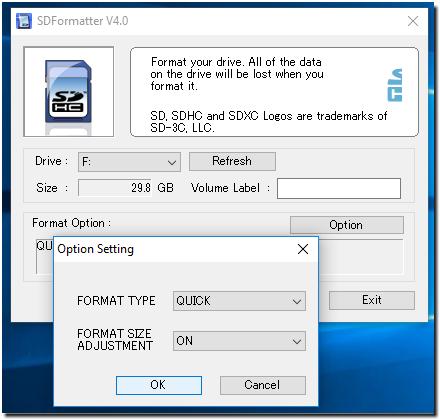Click the 'FORMAT SIZE ADJUSTMENT' label
This screenshot has height=419, width=440.
click(115, 340)
